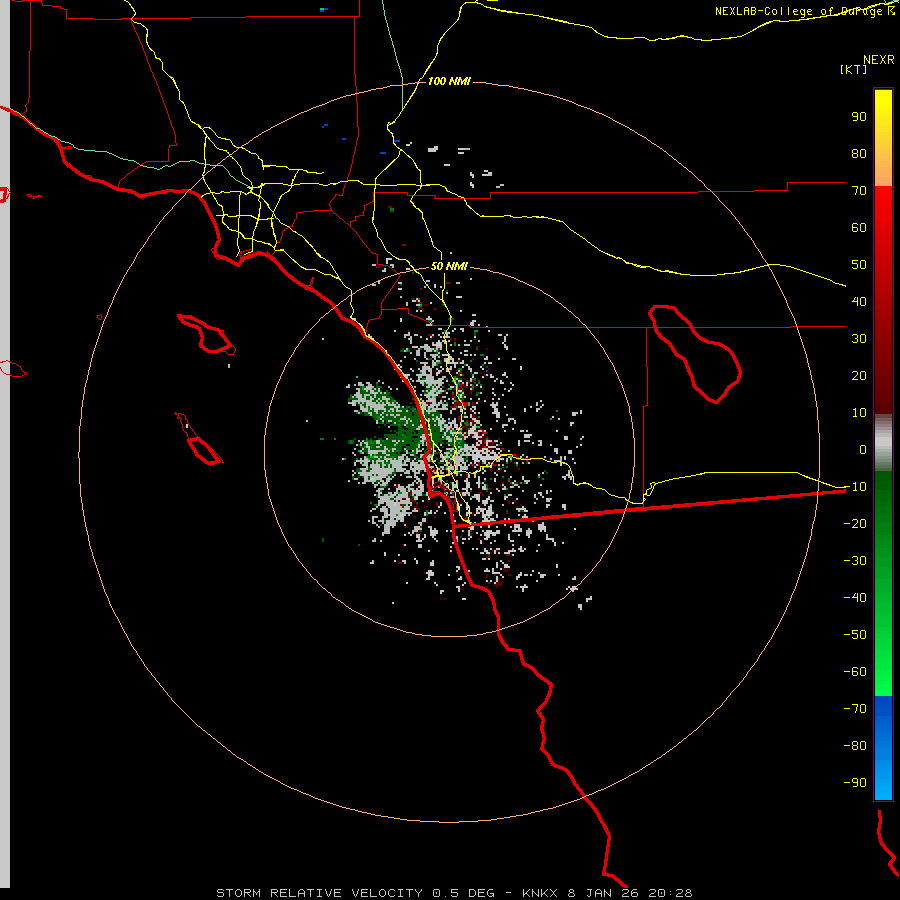Click the -50 value on velocity scale

[x=855, y=634]
